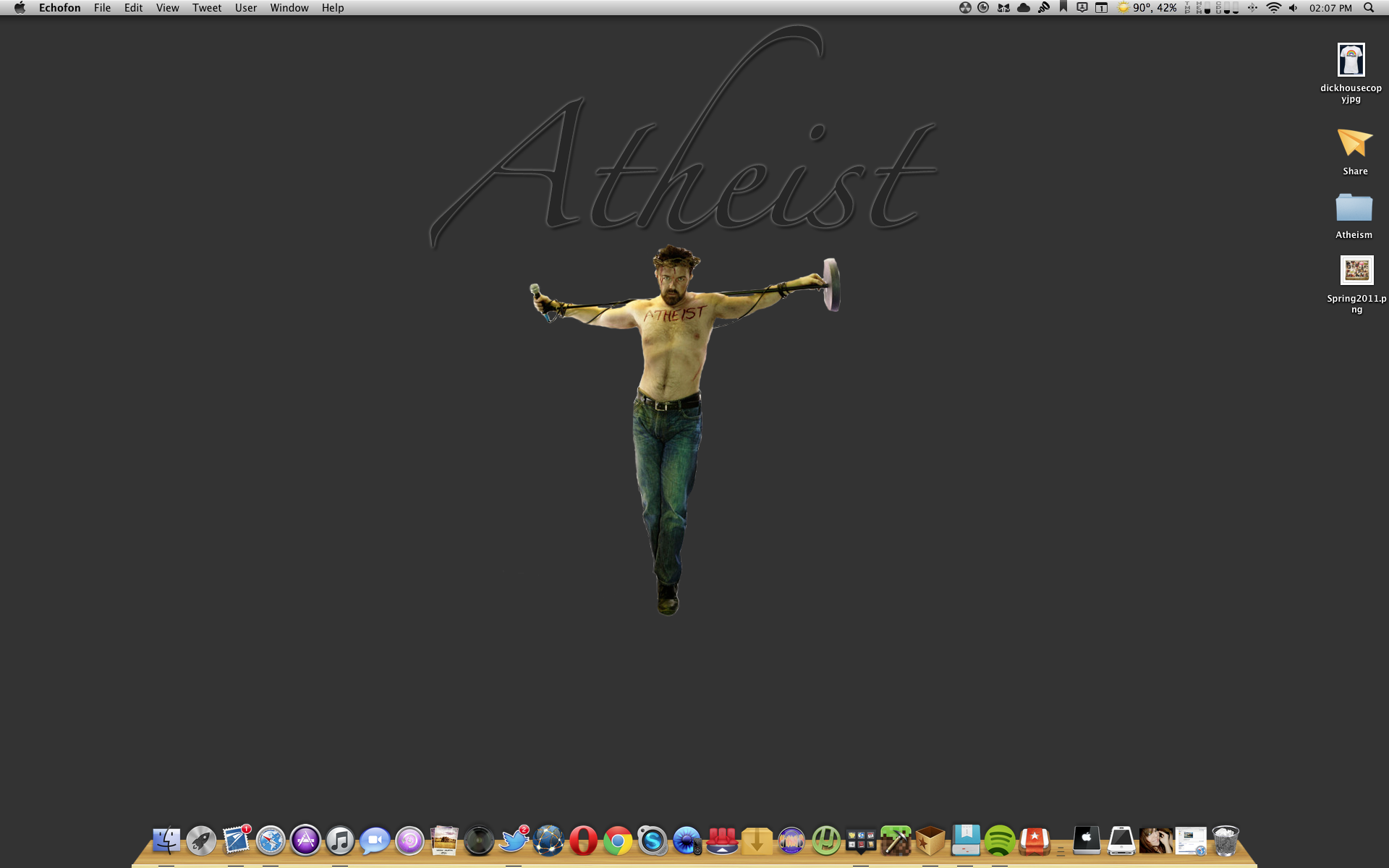Click the Echofon Twitter bird dock icon
1389x868 pixels.
point(514,841)
